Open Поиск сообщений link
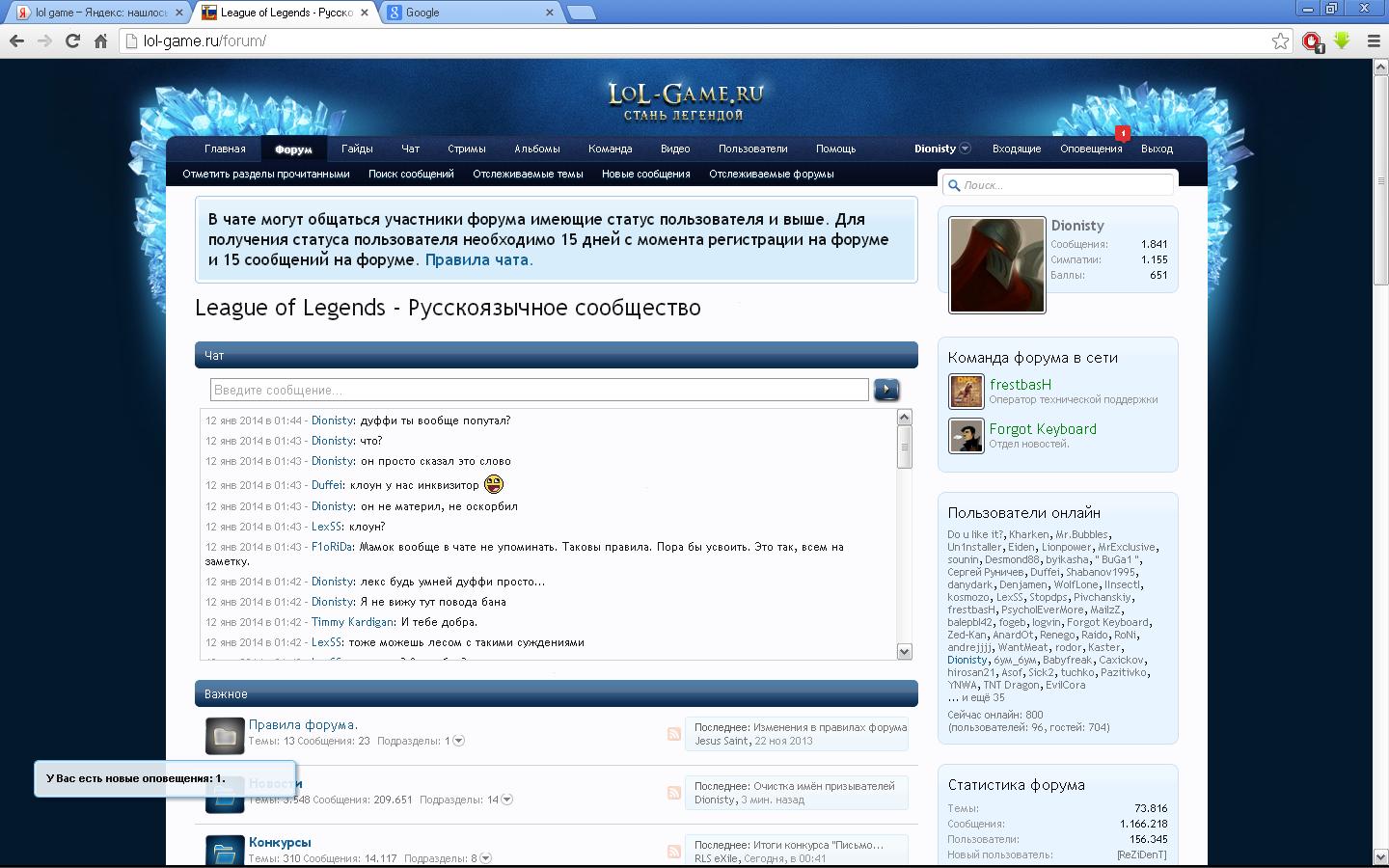Screen dimensions: 1389x868 click(411, 174)
